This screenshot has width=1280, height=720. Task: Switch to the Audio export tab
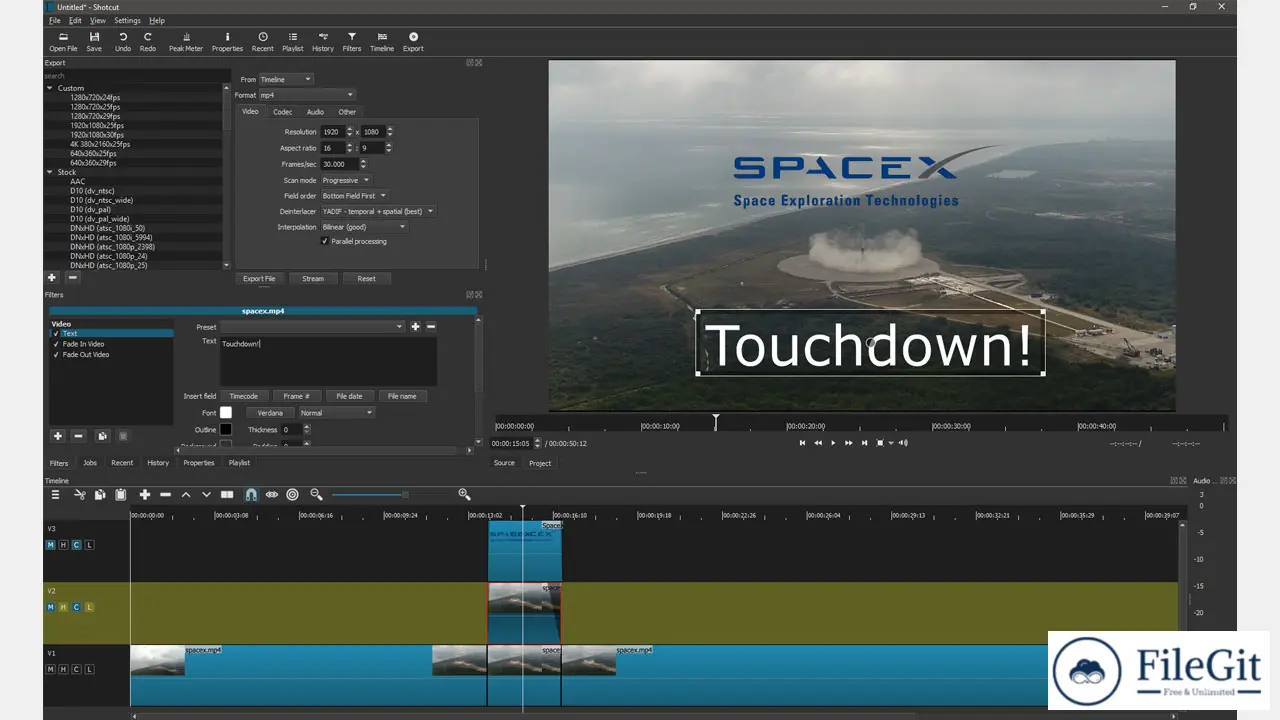(x=315, y=112)
